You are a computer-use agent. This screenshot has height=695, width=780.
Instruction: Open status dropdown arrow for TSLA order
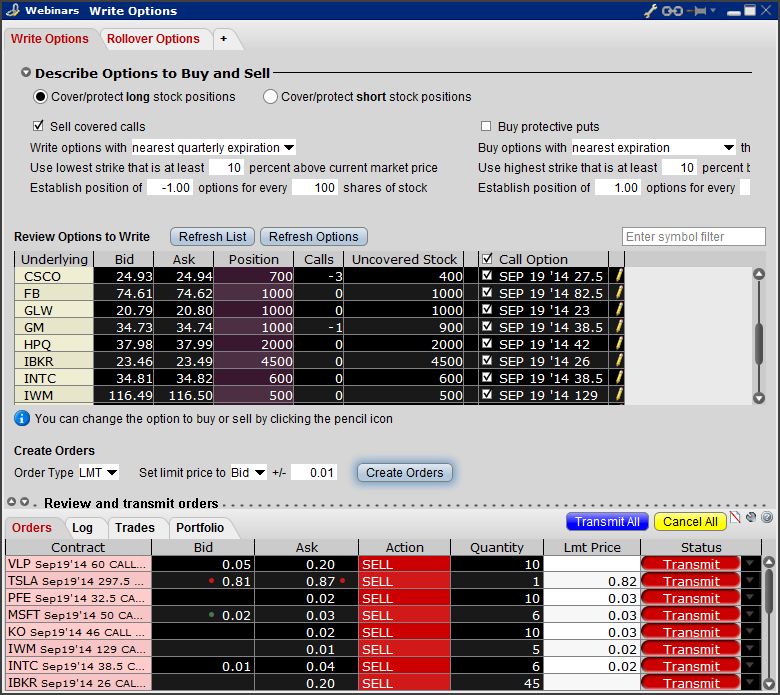[x=750, y=581]
